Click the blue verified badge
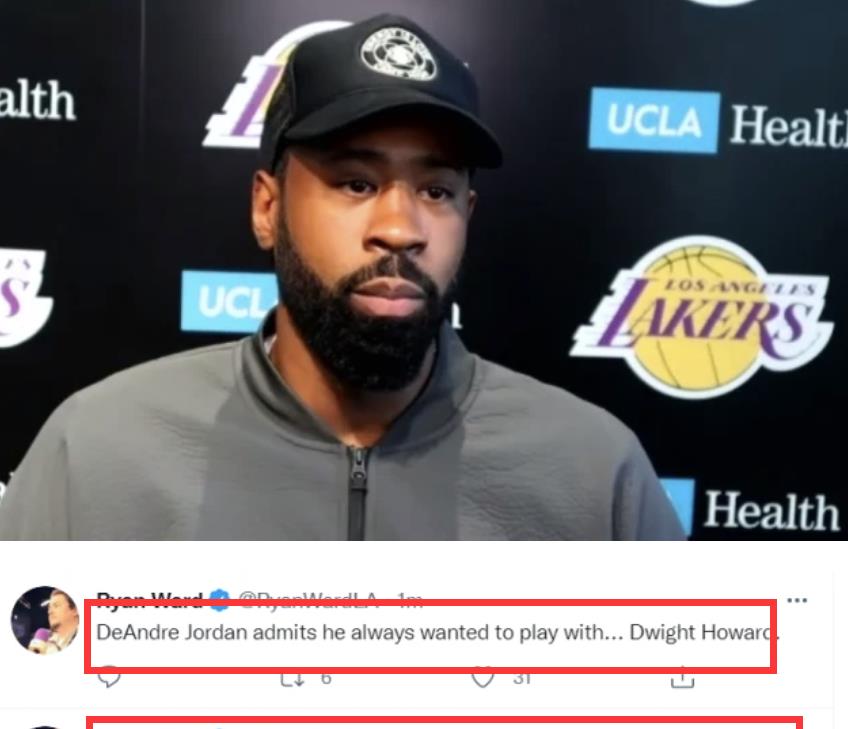Screen dimensions: 848x729 click(220, 600)
